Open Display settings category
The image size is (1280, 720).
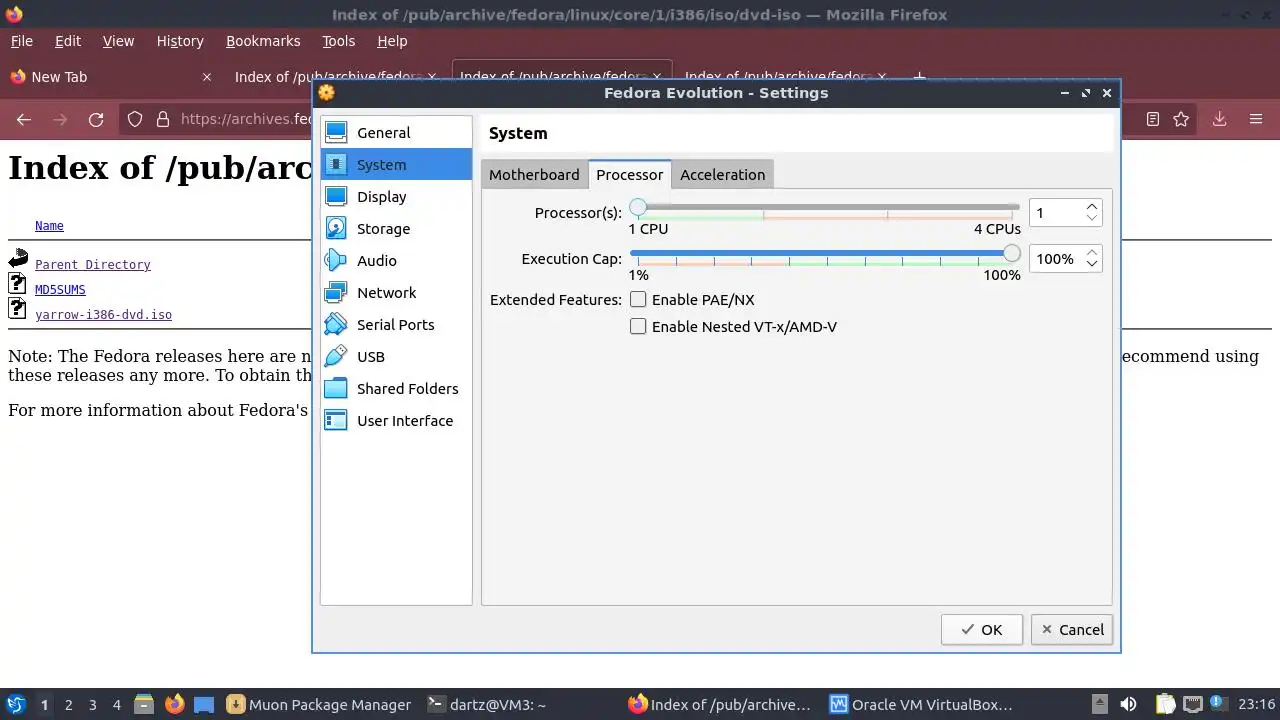pyautogui.click(x=396, y=196)
